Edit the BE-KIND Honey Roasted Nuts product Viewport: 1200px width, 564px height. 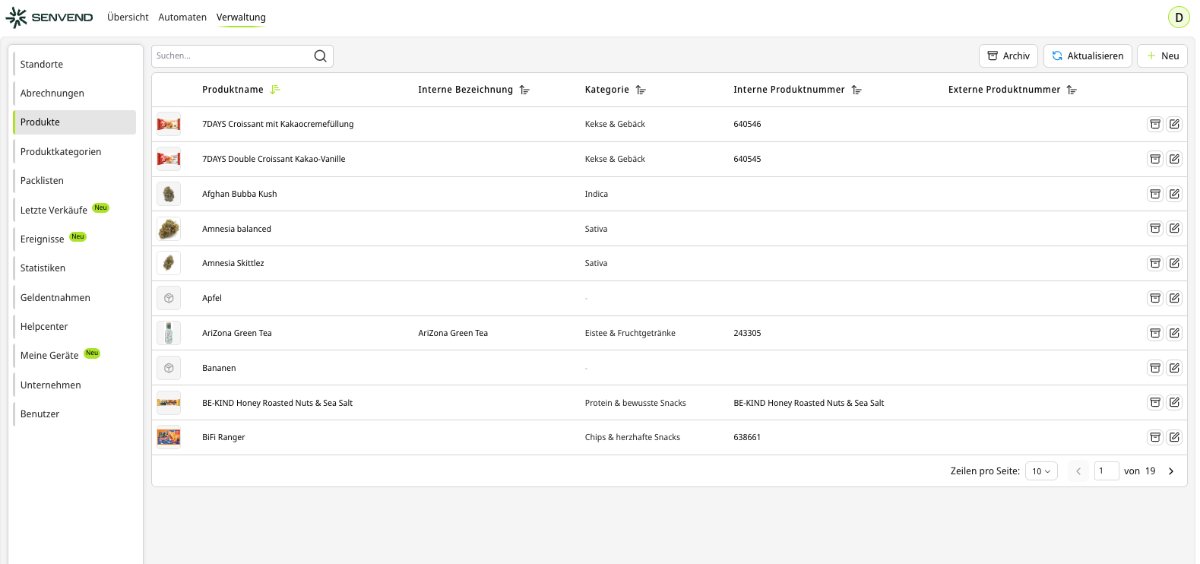pos(1174,403)
